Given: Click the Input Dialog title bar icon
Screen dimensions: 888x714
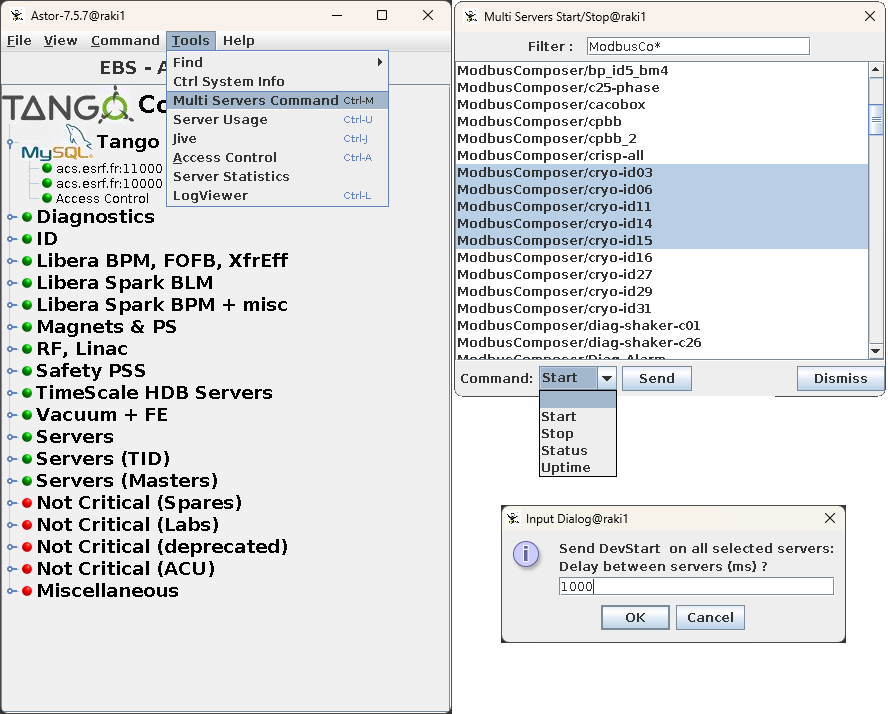Looking at the screenshot, I should coord(513,519).
